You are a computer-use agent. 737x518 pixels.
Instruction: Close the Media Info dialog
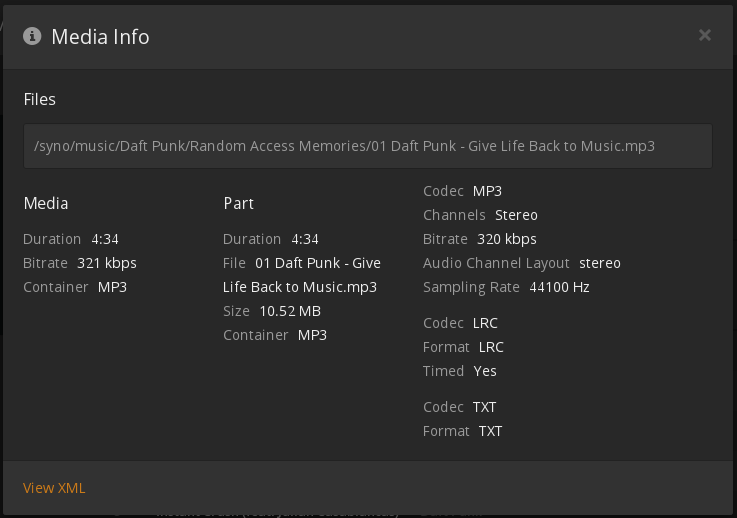[x=705, y=36]
